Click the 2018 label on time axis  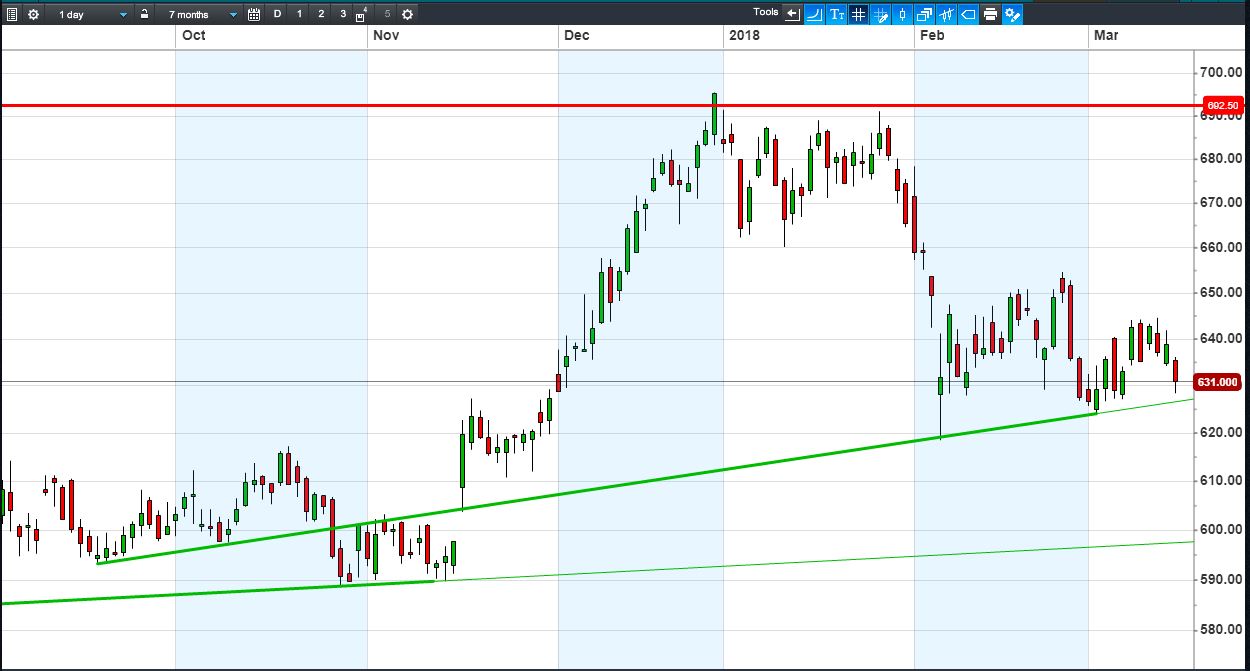[744, 36]
